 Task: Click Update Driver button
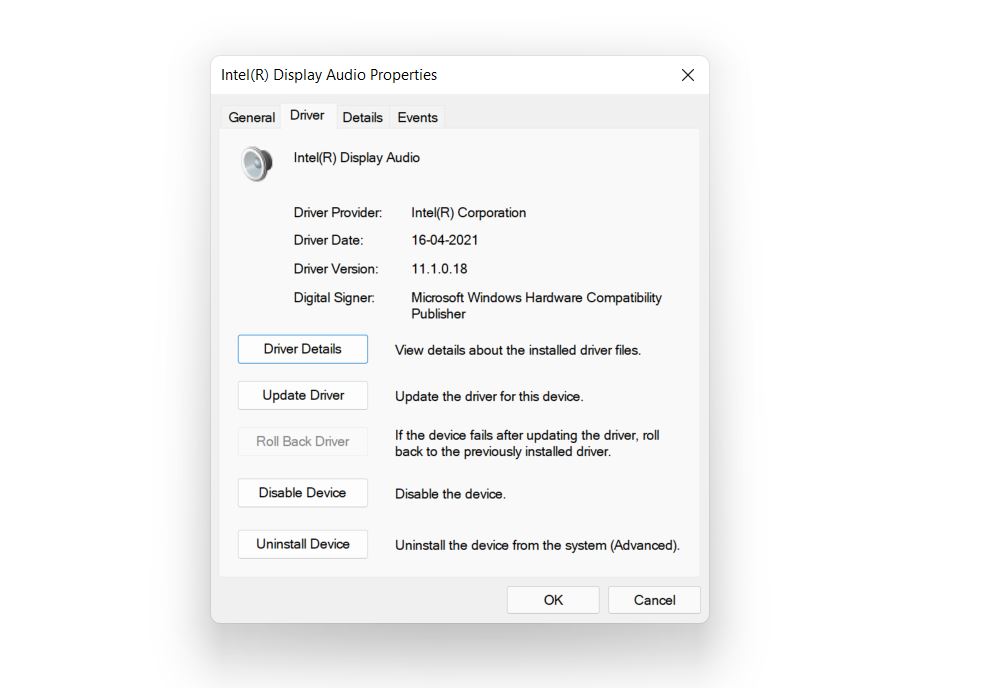click(302, 395)
